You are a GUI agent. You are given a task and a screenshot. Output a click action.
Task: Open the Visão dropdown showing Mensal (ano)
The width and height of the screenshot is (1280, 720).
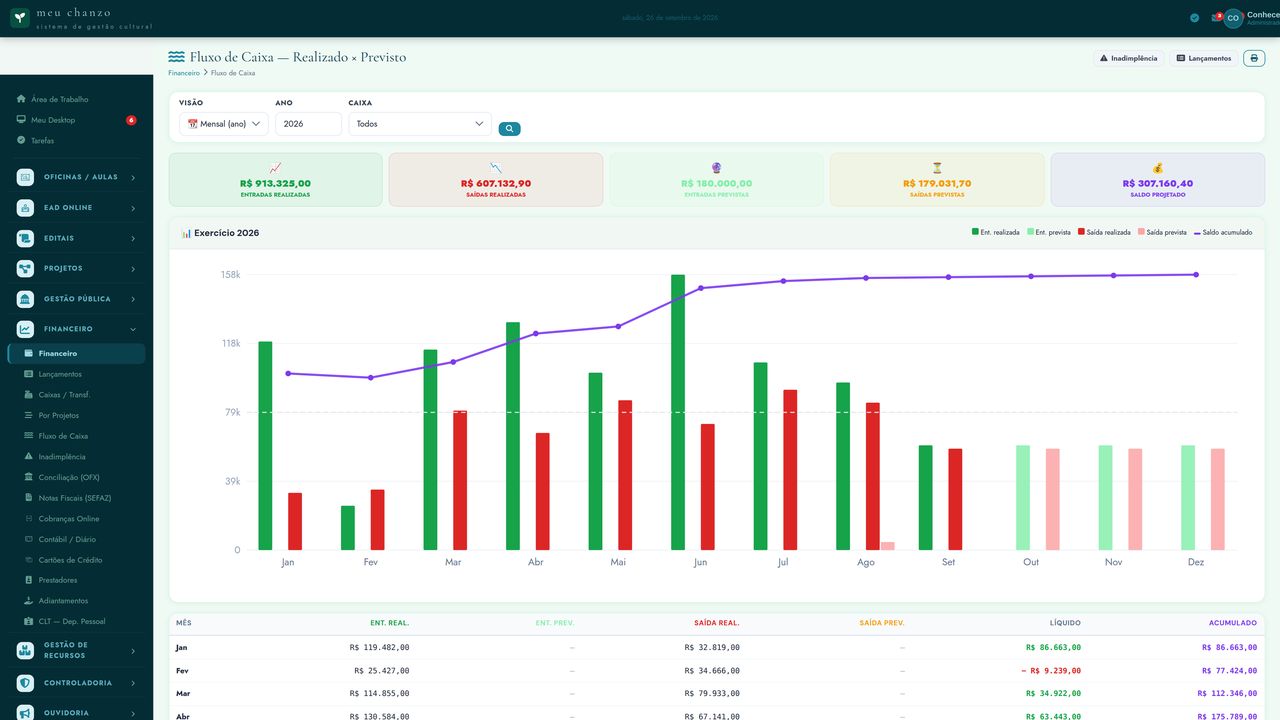pyautogui.click(x=224, y=124)
